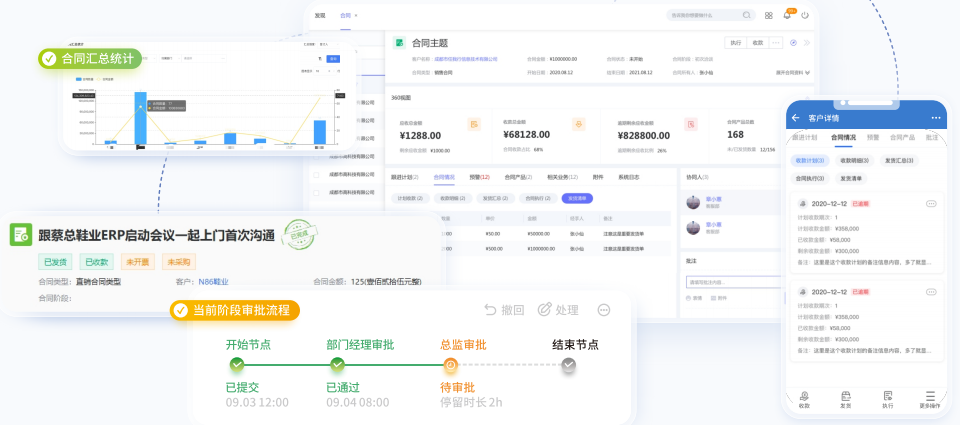Click the magnifier icon in the search box
The image size is (960, 425).
747,15
